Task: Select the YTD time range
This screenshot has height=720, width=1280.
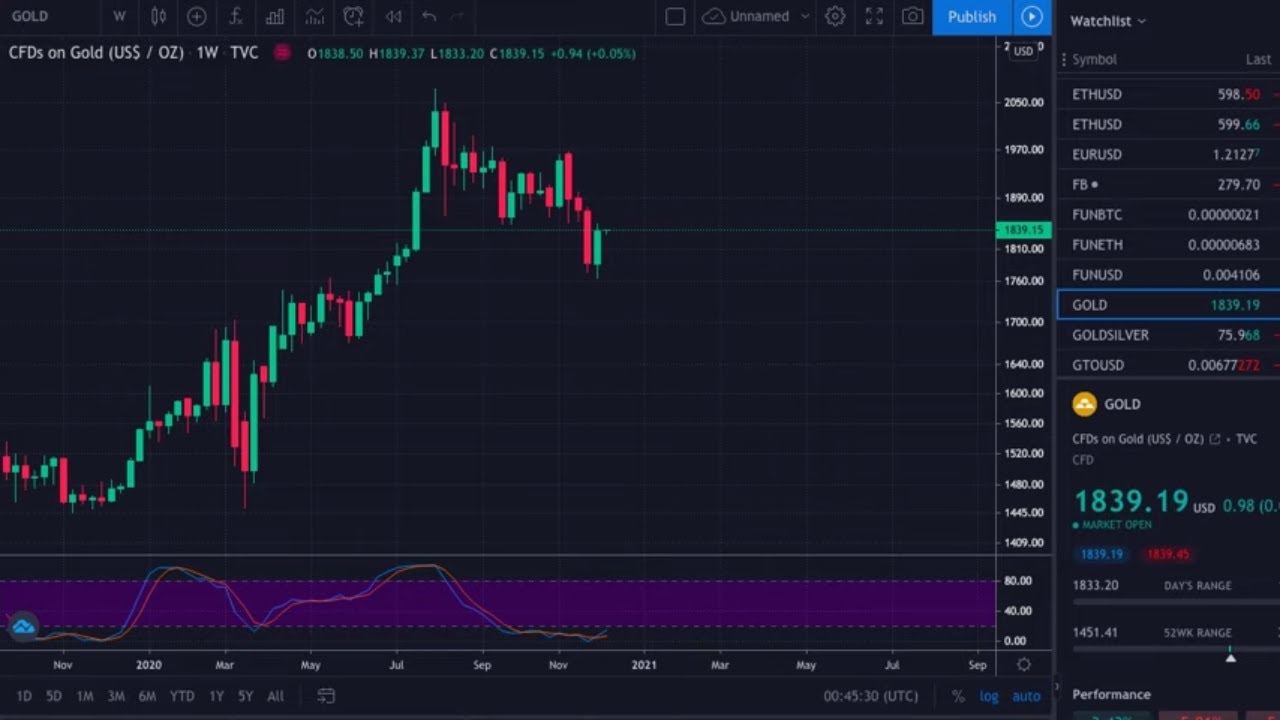Action: pyautogui.click(x=182, y=696)
